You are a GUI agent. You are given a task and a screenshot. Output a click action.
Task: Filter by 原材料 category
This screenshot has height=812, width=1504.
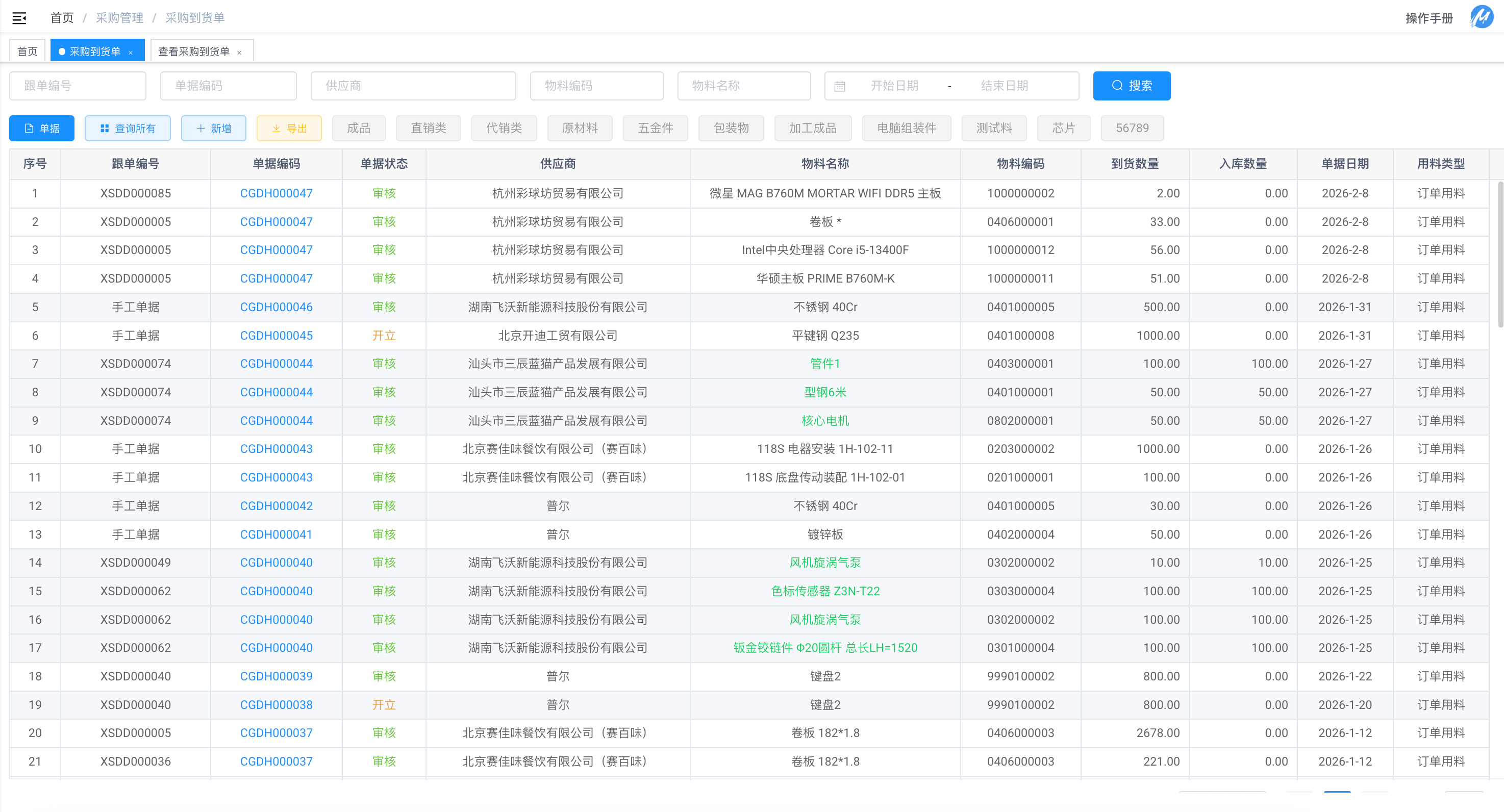(x=579, y=129)
